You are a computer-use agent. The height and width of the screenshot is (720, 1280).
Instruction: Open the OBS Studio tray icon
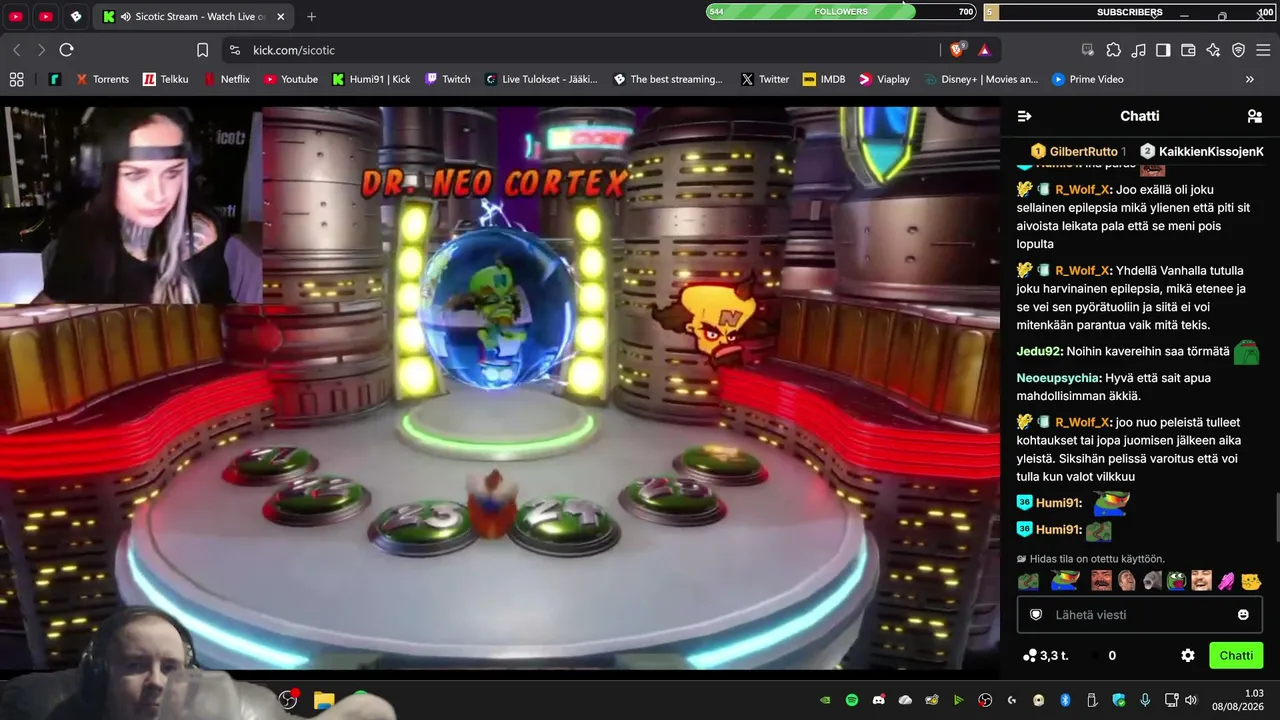pyautogui.click(x=985, y=700)
